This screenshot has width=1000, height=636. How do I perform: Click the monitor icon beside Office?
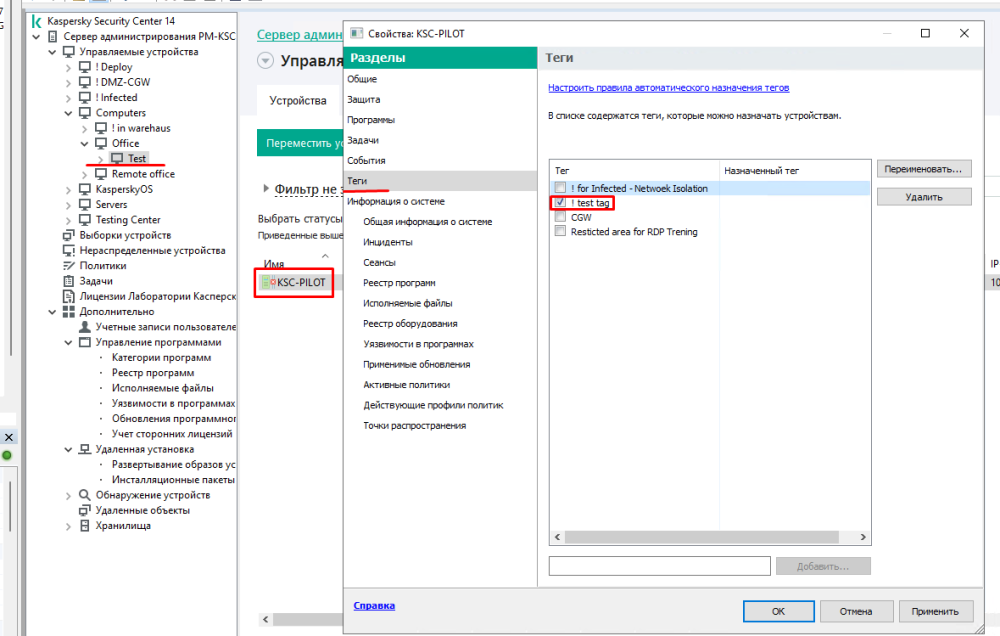tap(101, 144)
